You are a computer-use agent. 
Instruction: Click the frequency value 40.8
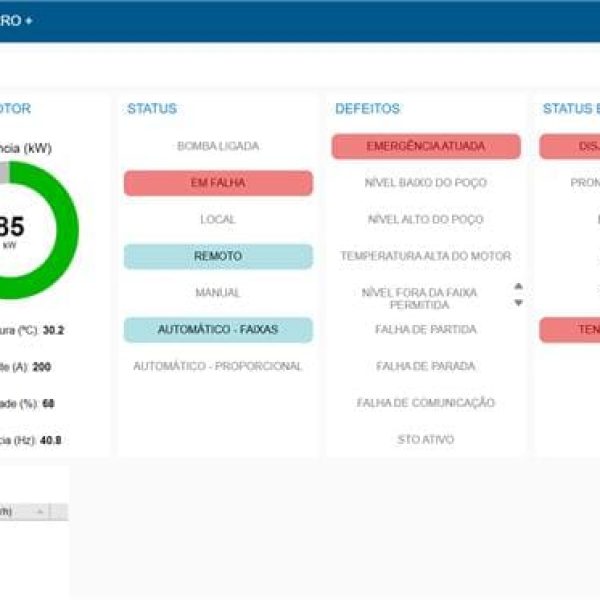point(51,440)
